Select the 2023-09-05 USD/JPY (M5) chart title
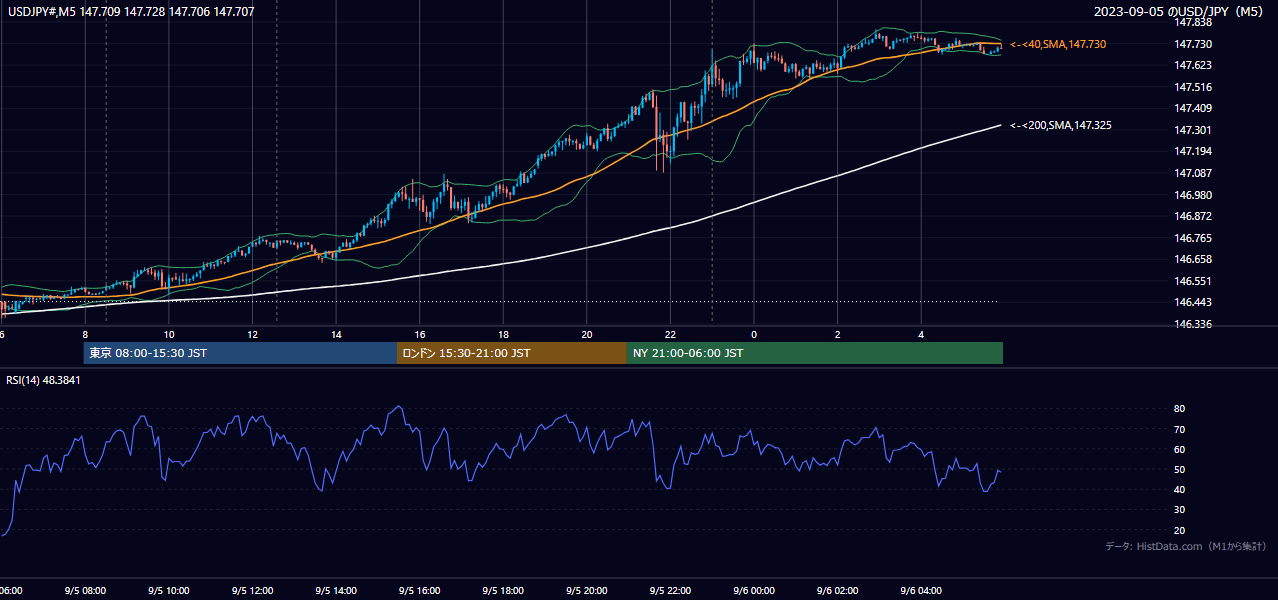This screenshot has height=600, width=1278. coord(1180,12)
